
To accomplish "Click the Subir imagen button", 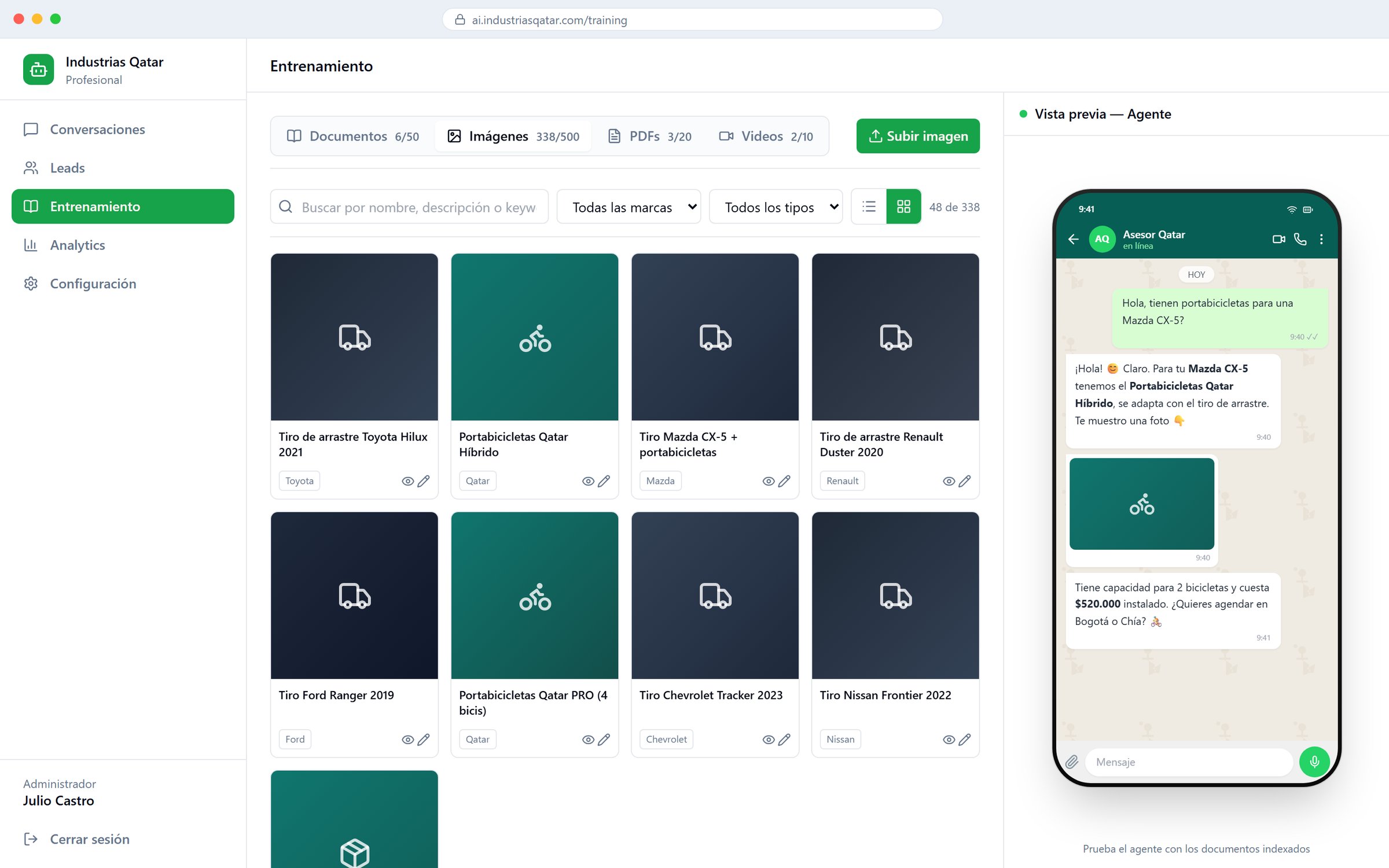I will 918,136.
